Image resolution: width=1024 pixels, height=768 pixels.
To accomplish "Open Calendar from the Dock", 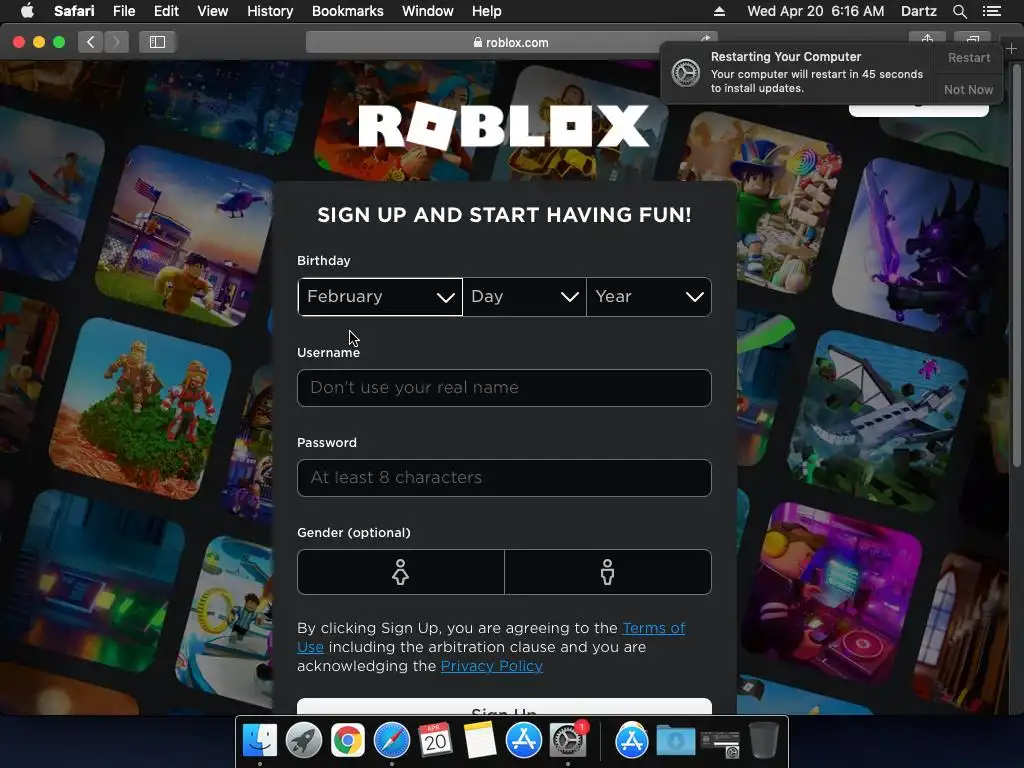I will point(435,741).
